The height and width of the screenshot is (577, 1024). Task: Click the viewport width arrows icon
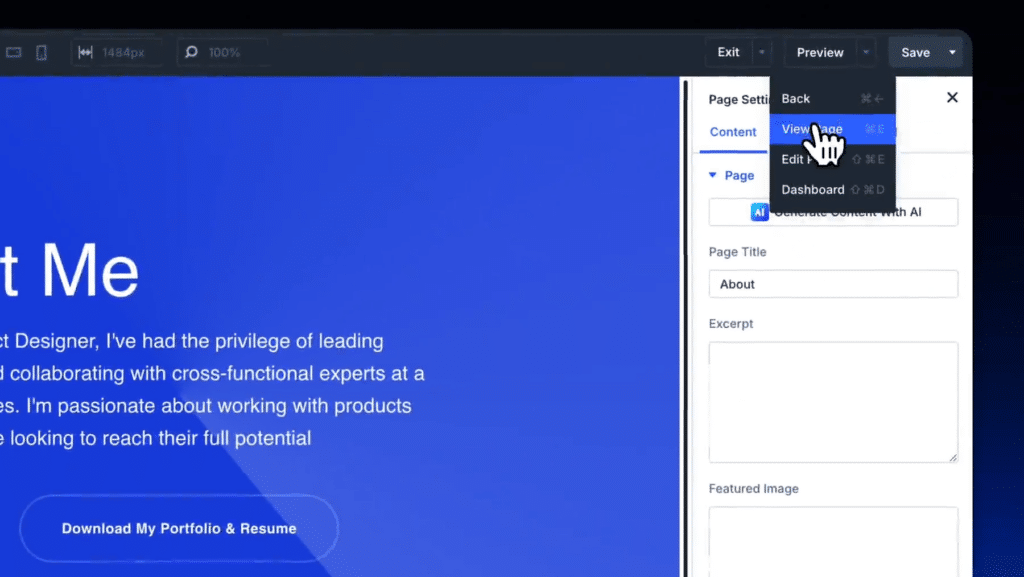click(86, 52)
